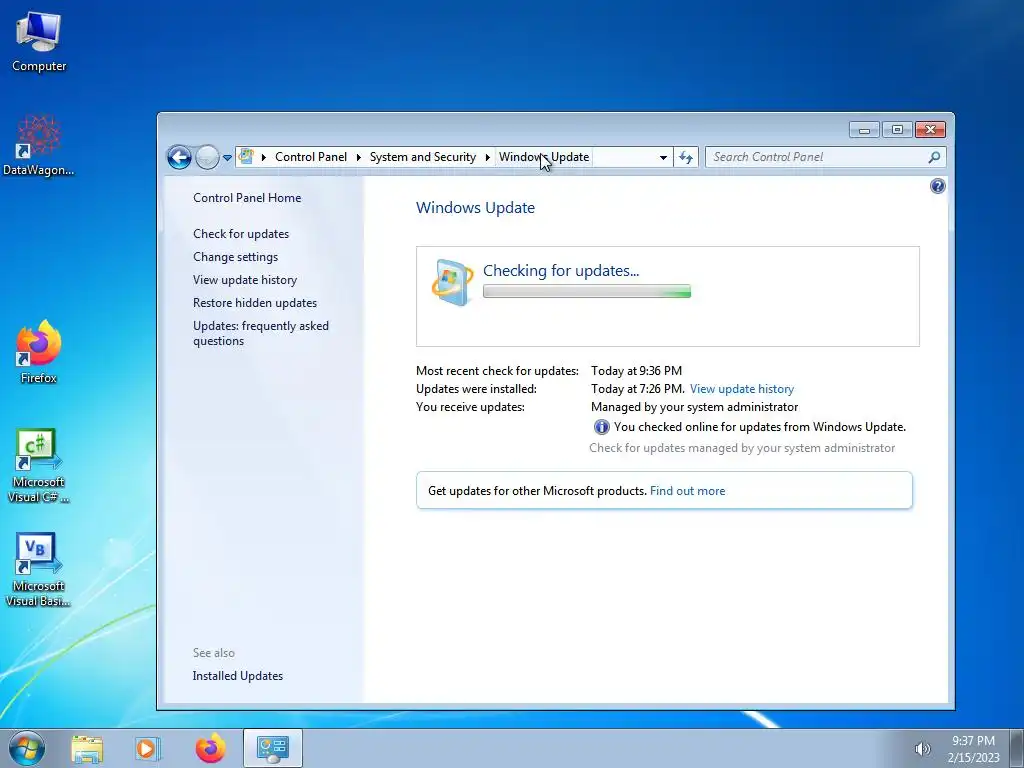Open the address bar history dropdown
The image size is (1024, 768).
(x=663, y=157)
